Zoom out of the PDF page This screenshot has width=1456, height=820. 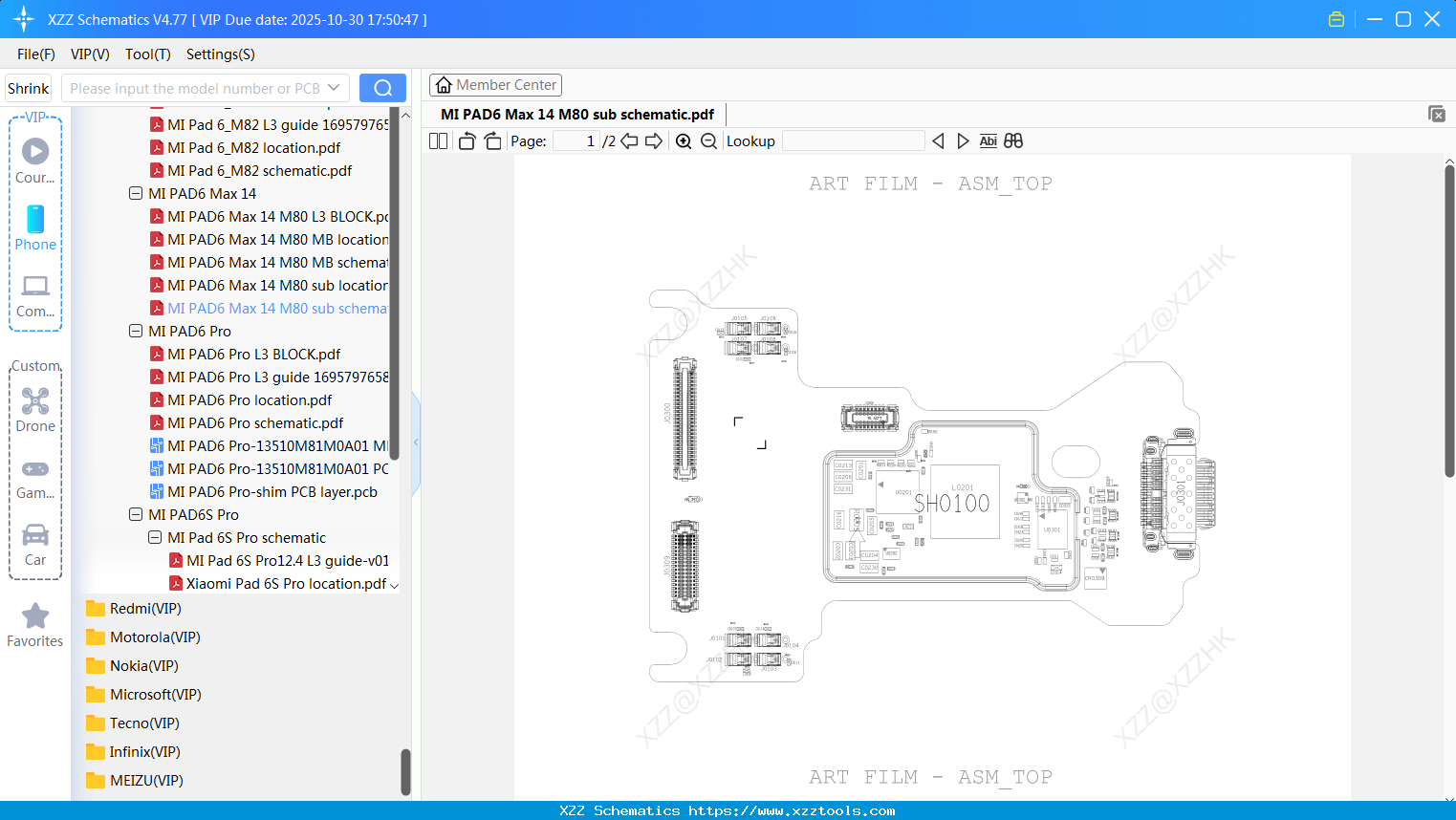[x=709, y=140]
